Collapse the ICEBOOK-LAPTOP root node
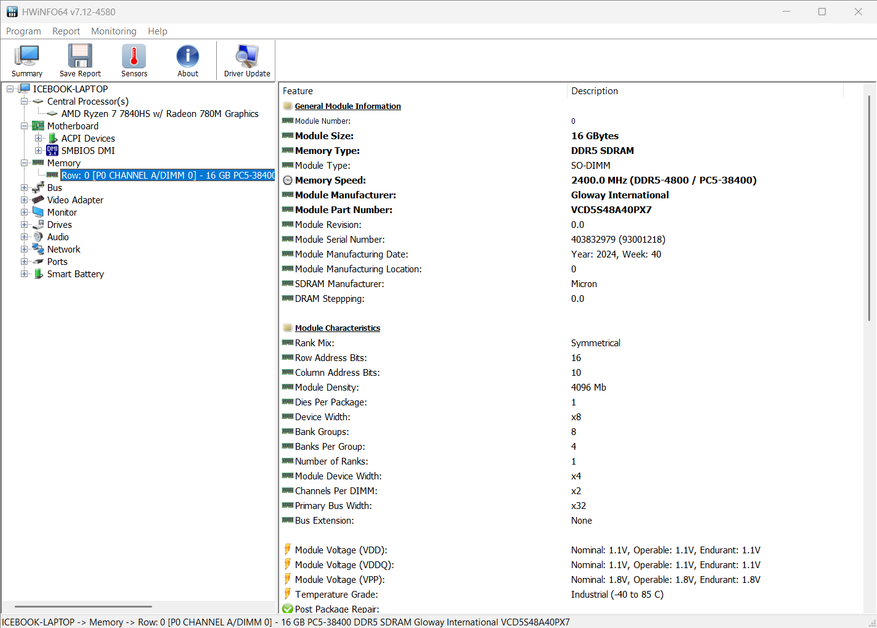 [x=10, y=89]
